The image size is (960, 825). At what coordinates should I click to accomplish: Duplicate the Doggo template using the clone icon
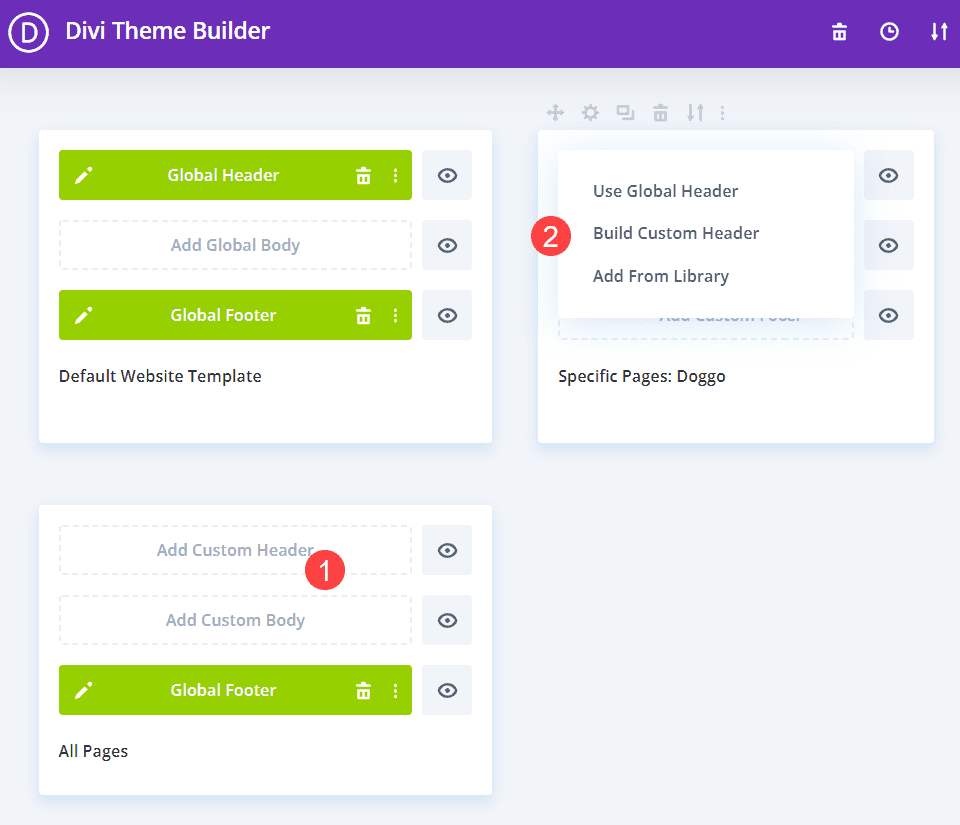click(625, 113)
